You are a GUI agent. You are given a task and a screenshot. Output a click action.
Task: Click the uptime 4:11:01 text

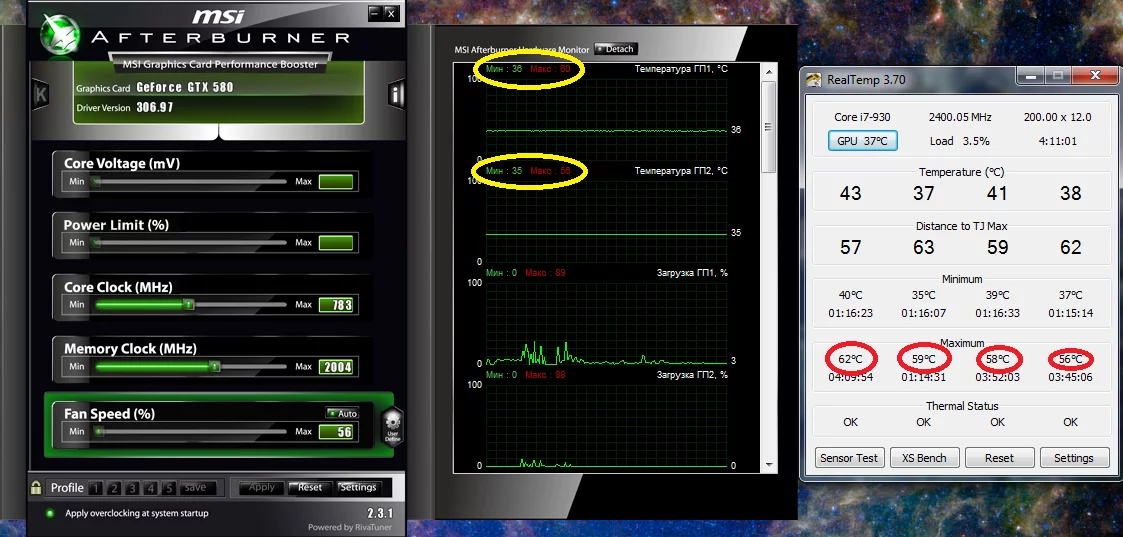pyautogui.click(x=1058, y=141)
